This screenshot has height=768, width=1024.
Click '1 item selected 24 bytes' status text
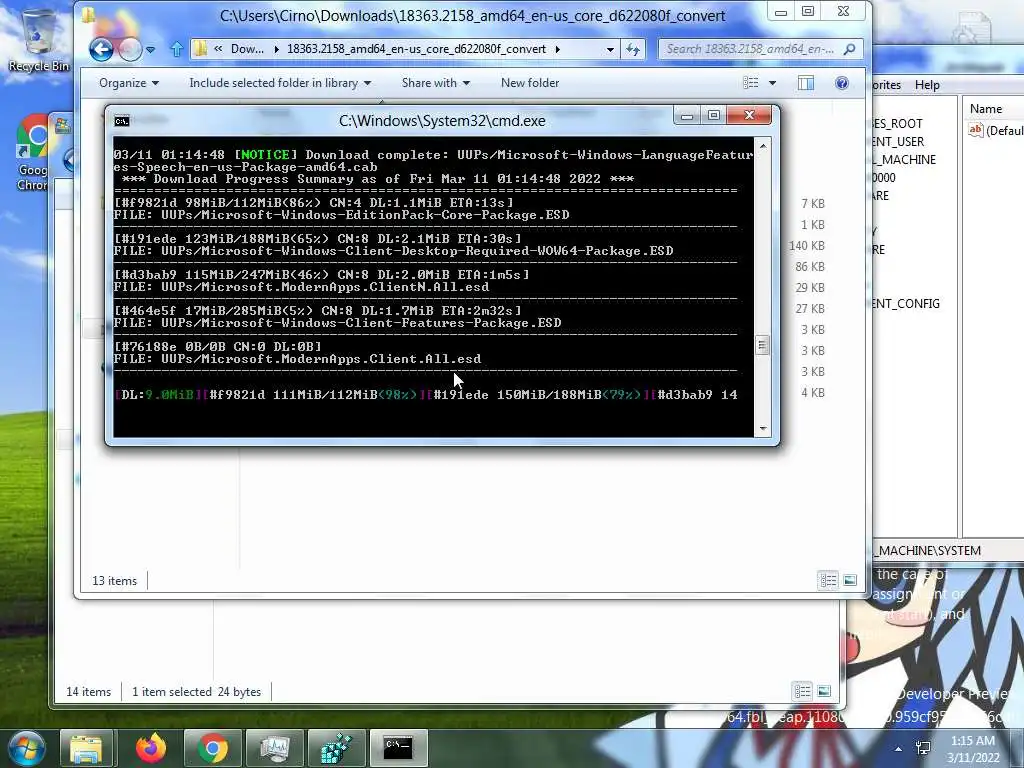[197, 692]
